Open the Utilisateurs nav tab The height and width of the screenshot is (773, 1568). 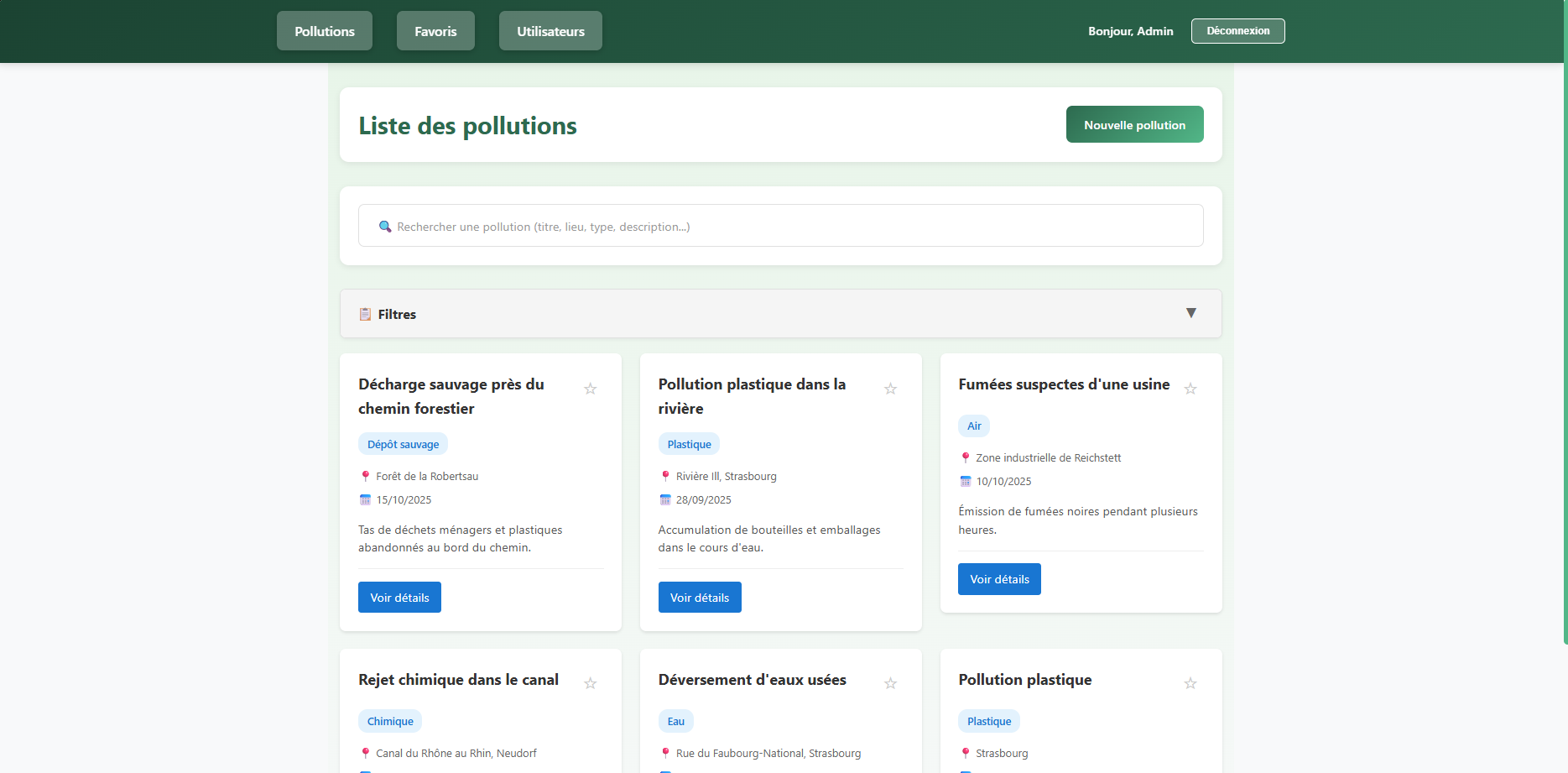[550, 31]
